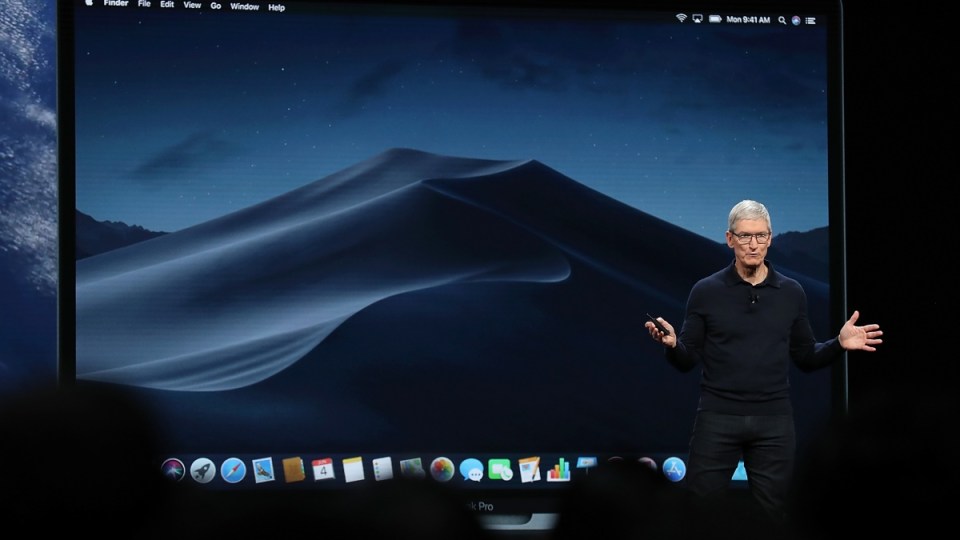This screenshot has width=960, height=540.
Task: Open the Reminders list icon in Dock
Action: [383, 469]
